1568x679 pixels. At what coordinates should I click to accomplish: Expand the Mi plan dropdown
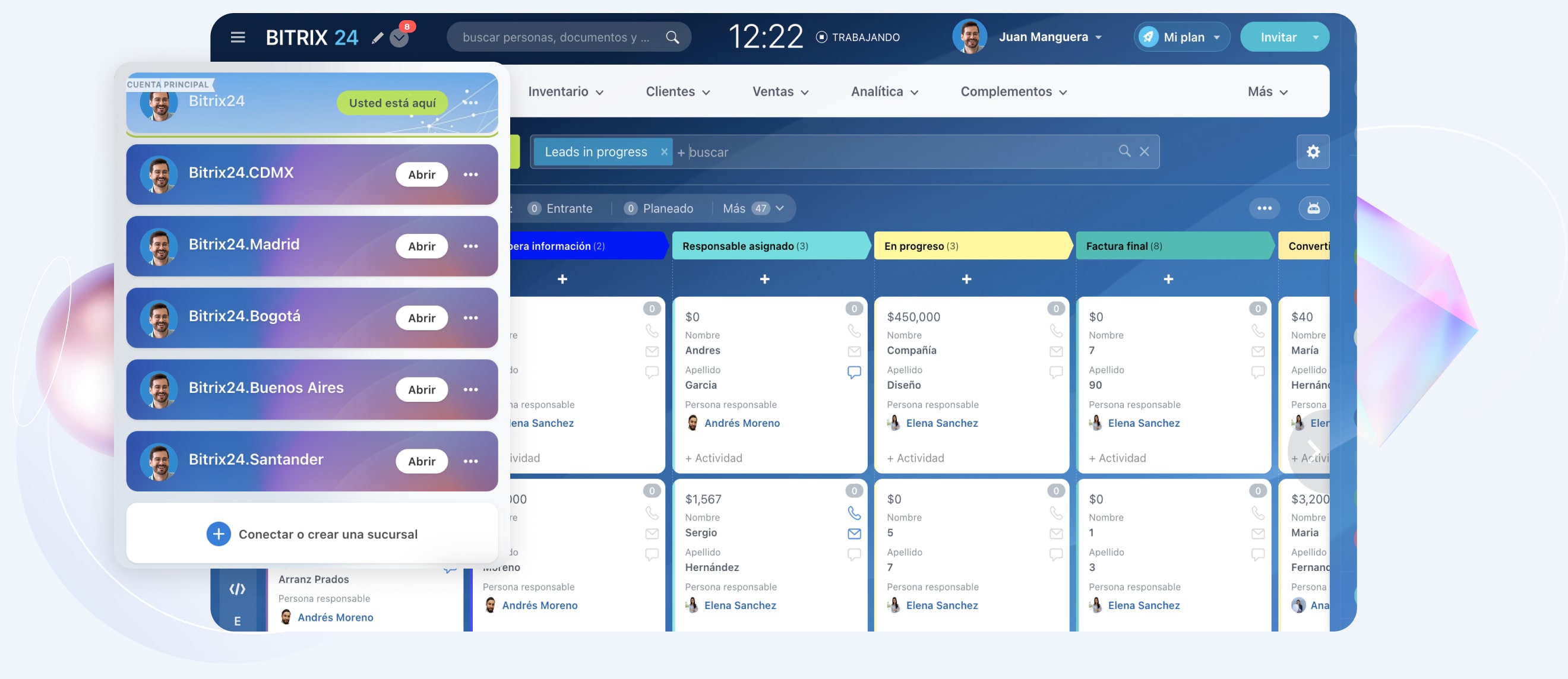[1181, 37]
